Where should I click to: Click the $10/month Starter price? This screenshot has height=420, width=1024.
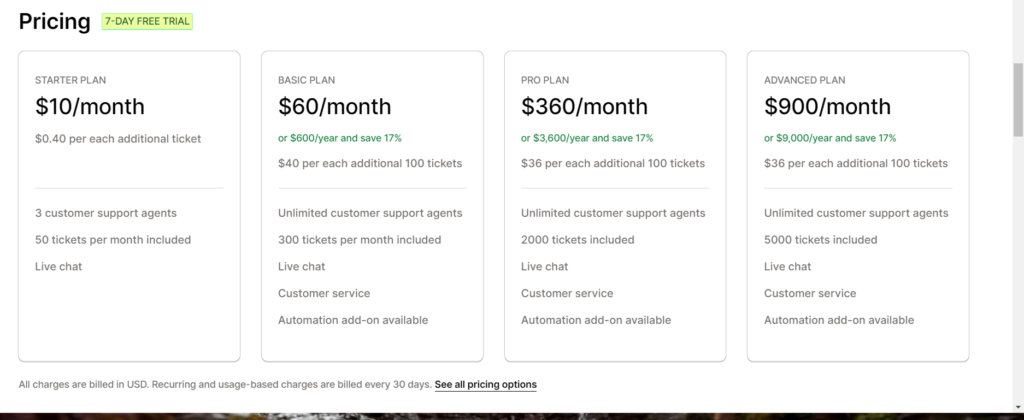(89, 106)
